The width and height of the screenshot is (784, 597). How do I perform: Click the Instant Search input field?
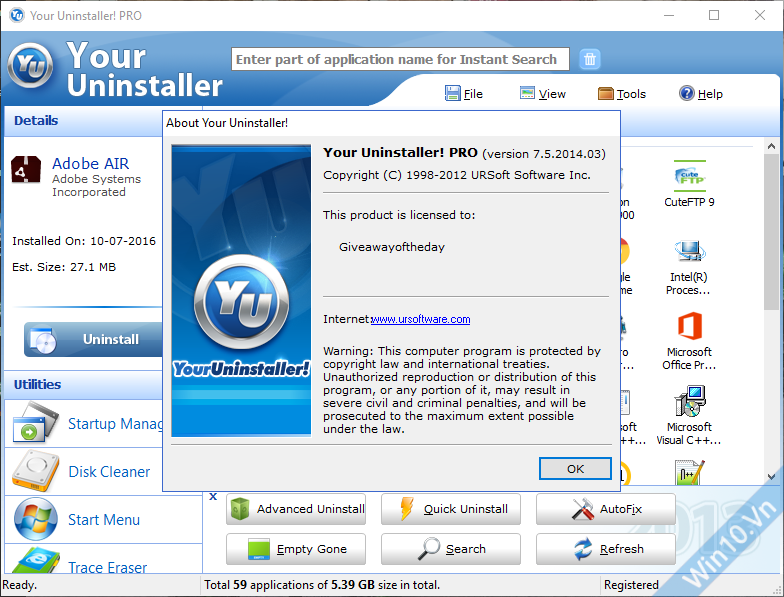point(400,59)
